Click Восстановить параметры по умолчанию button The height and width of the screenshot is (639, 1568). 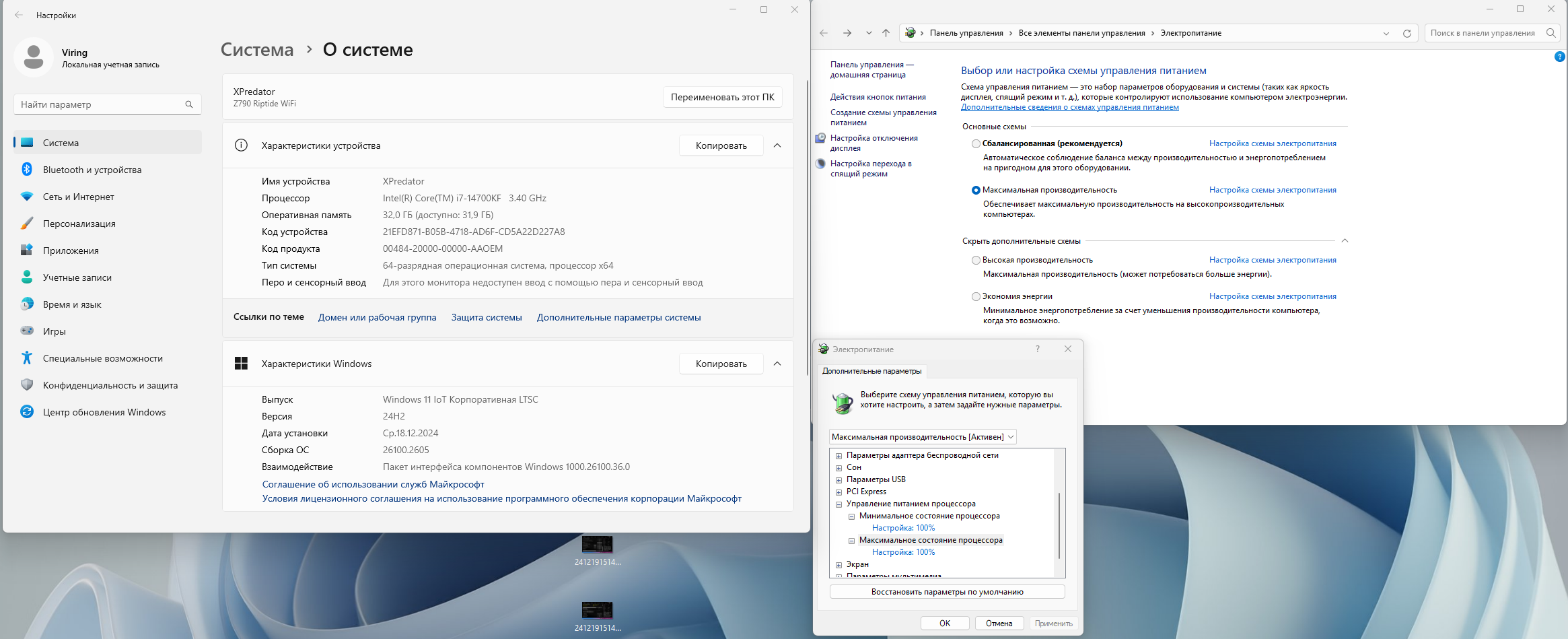(x=947, y=592)
